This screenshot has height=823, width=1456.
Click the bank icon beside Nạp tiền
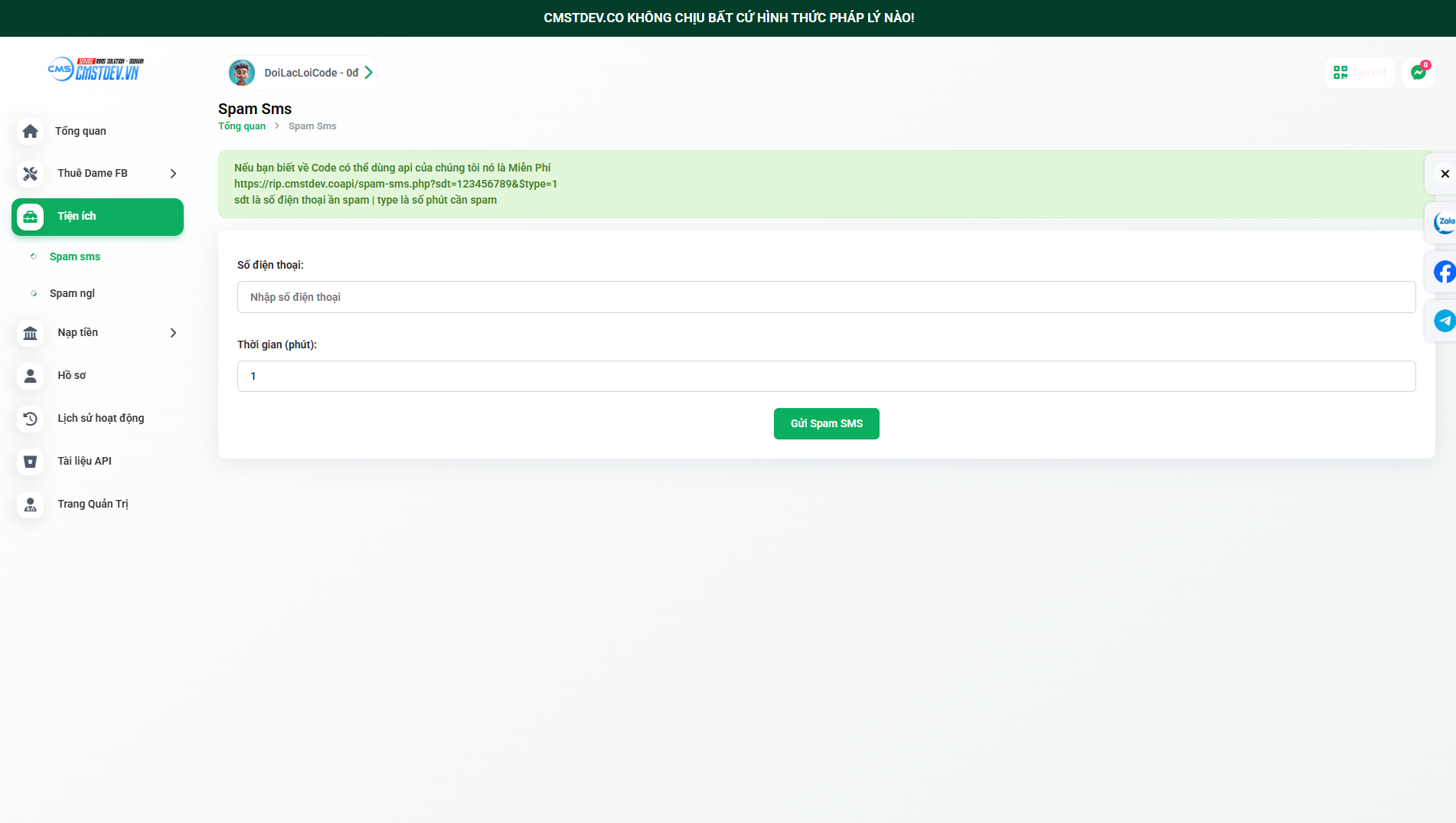coord(31,333)
